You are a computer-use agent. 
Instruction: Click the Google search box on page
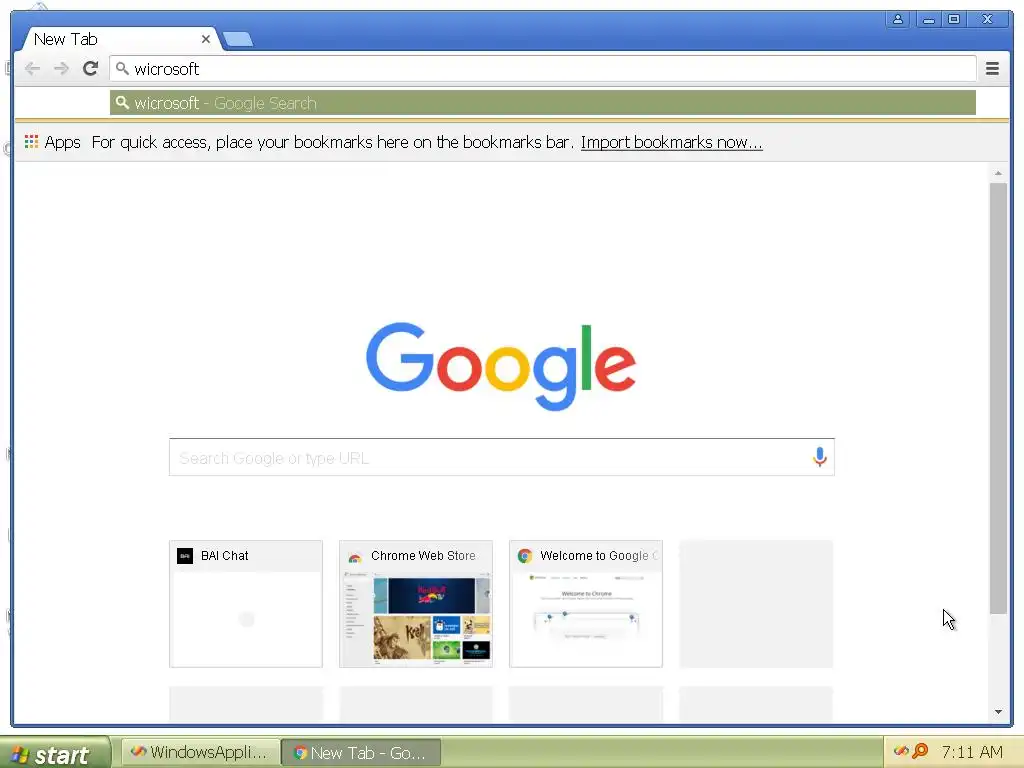[502, 457]
